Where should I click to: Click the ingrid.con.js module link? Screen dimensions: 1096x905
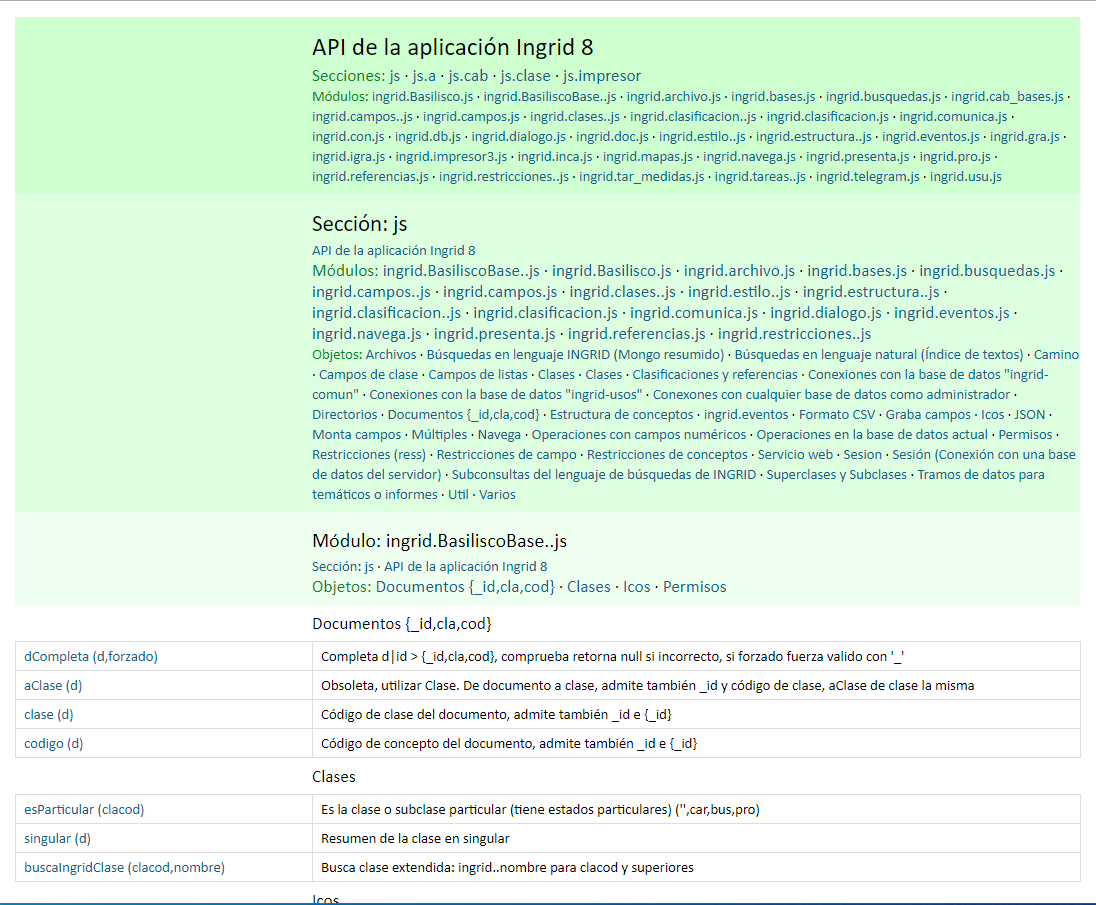348,136
